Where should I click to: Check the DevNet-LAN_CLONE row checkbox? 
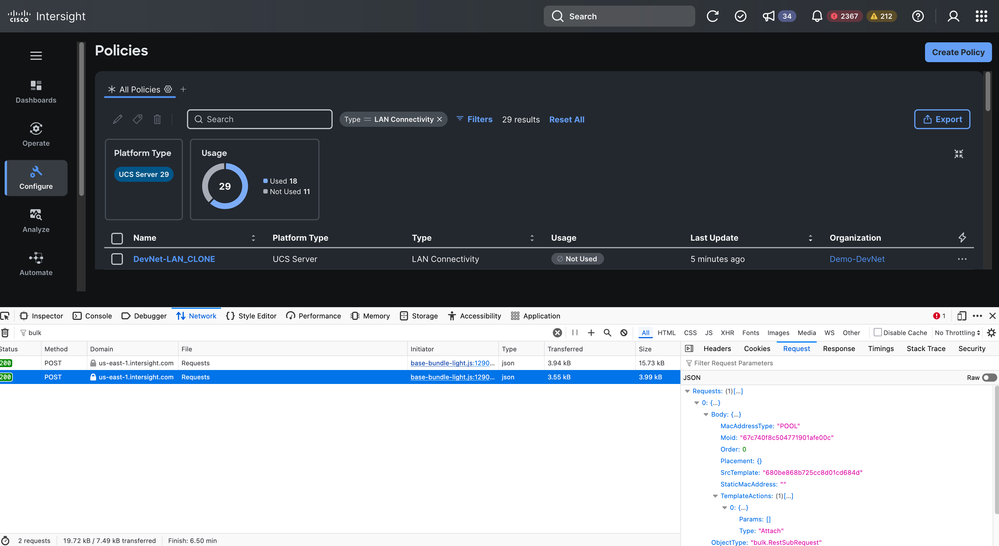click(x=117, y=259)
